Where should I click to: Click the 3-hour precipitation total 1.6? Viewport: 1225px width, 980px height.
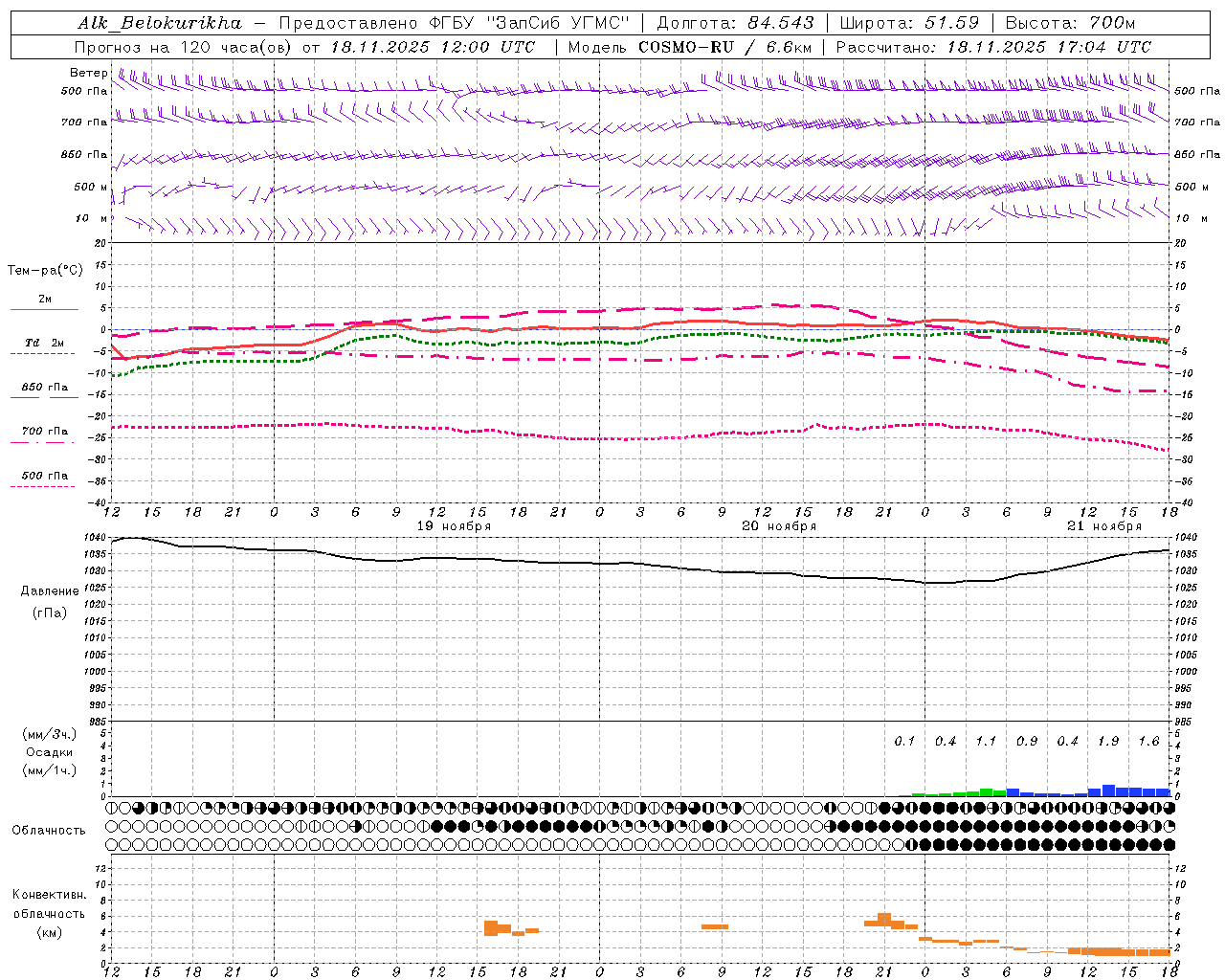click(x=1148, y=742)
